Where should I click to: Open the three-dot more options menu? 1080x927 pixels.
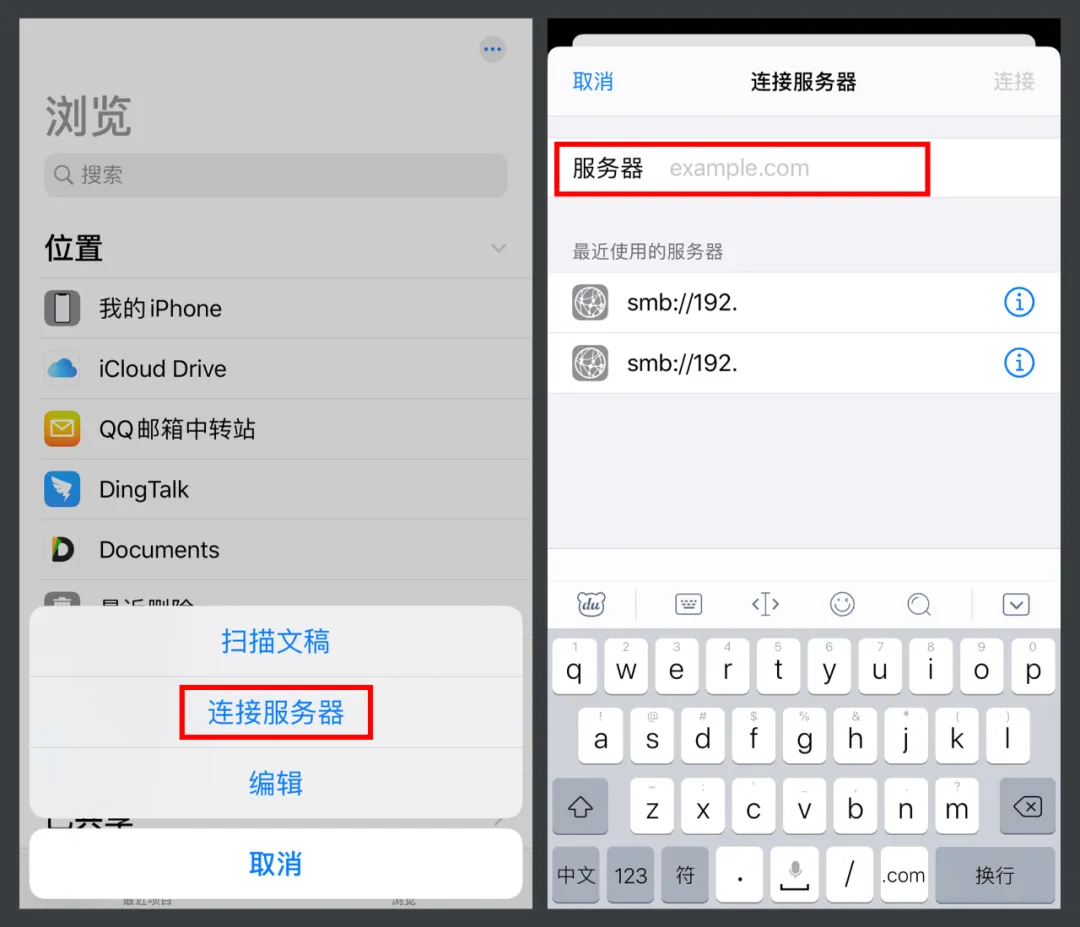point(492,49)
